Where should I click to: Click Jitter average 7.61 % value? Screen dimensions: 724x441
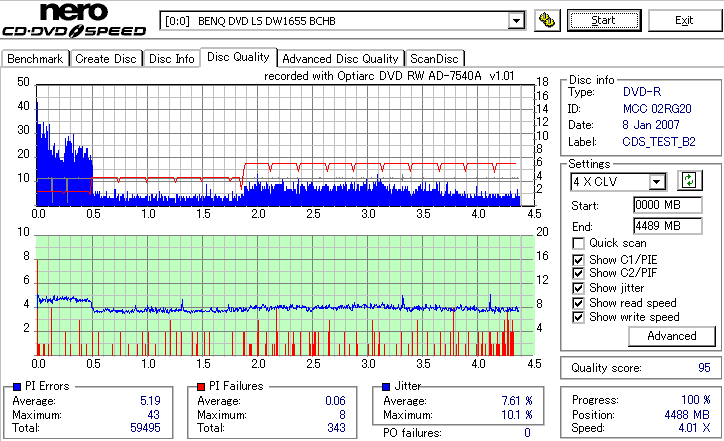pos(517,401)
